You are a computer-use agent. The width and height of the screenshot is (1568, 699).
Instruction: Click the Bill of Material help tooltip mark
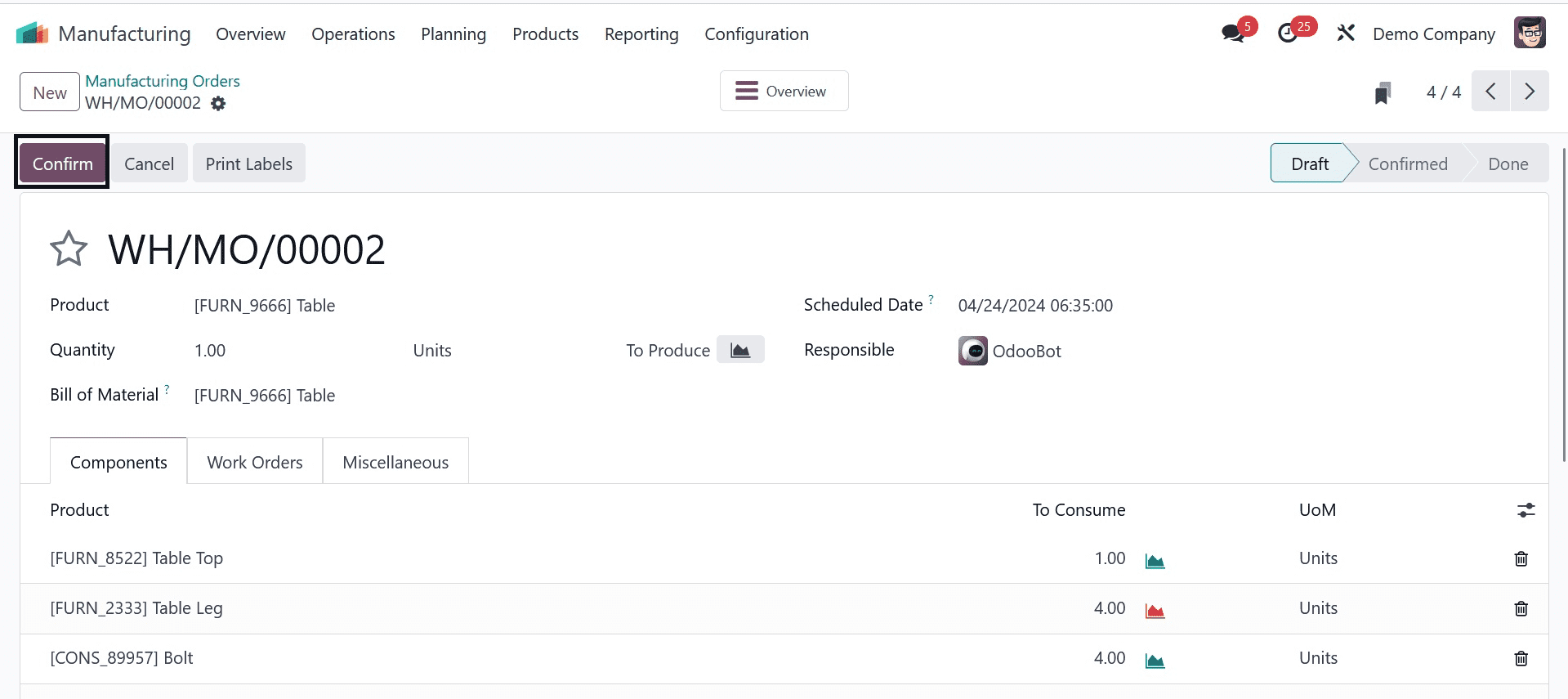point(167,389)
